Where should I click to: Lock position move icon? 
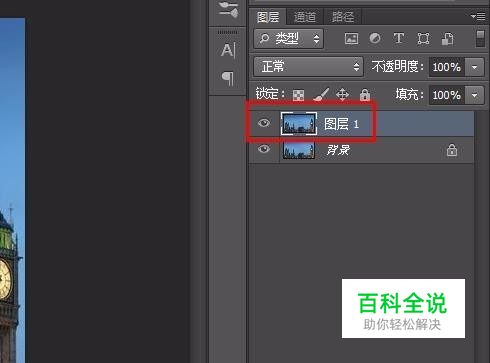(342, 95)
